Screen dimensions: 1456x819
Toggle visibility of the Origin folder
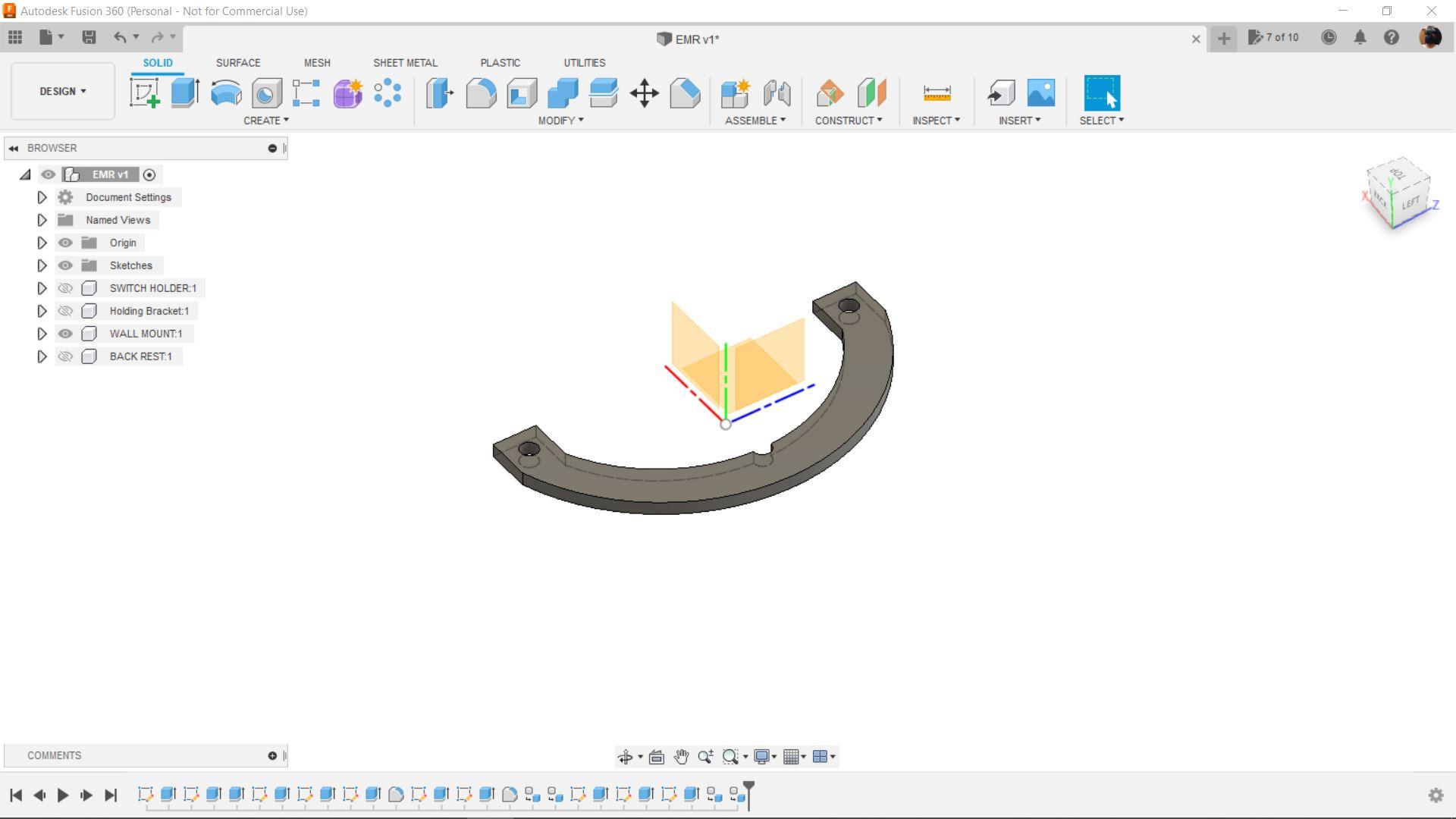[x=65, y=243]
